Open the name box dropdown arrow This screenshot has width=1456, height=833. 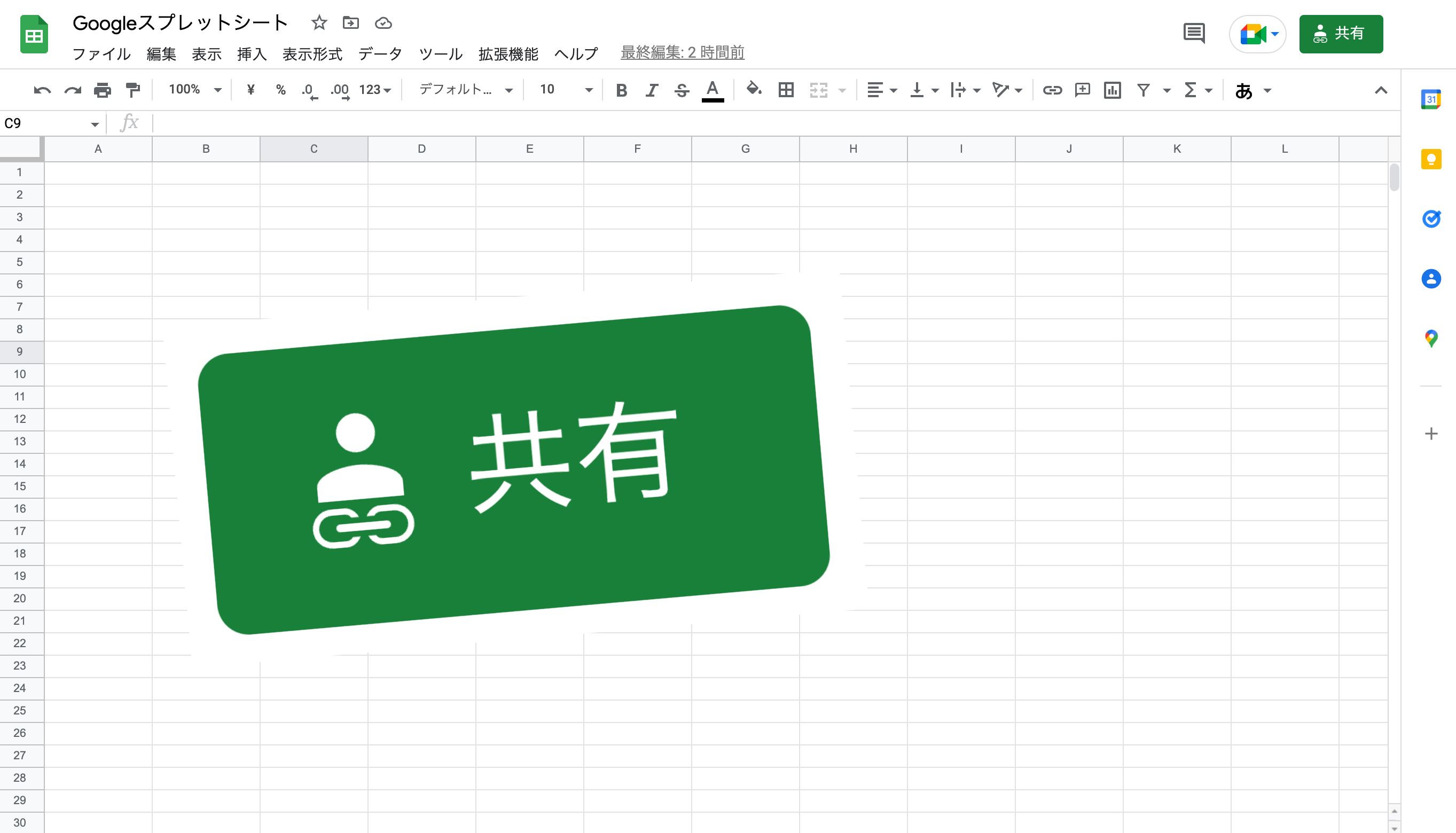click(x=95, y=124)
